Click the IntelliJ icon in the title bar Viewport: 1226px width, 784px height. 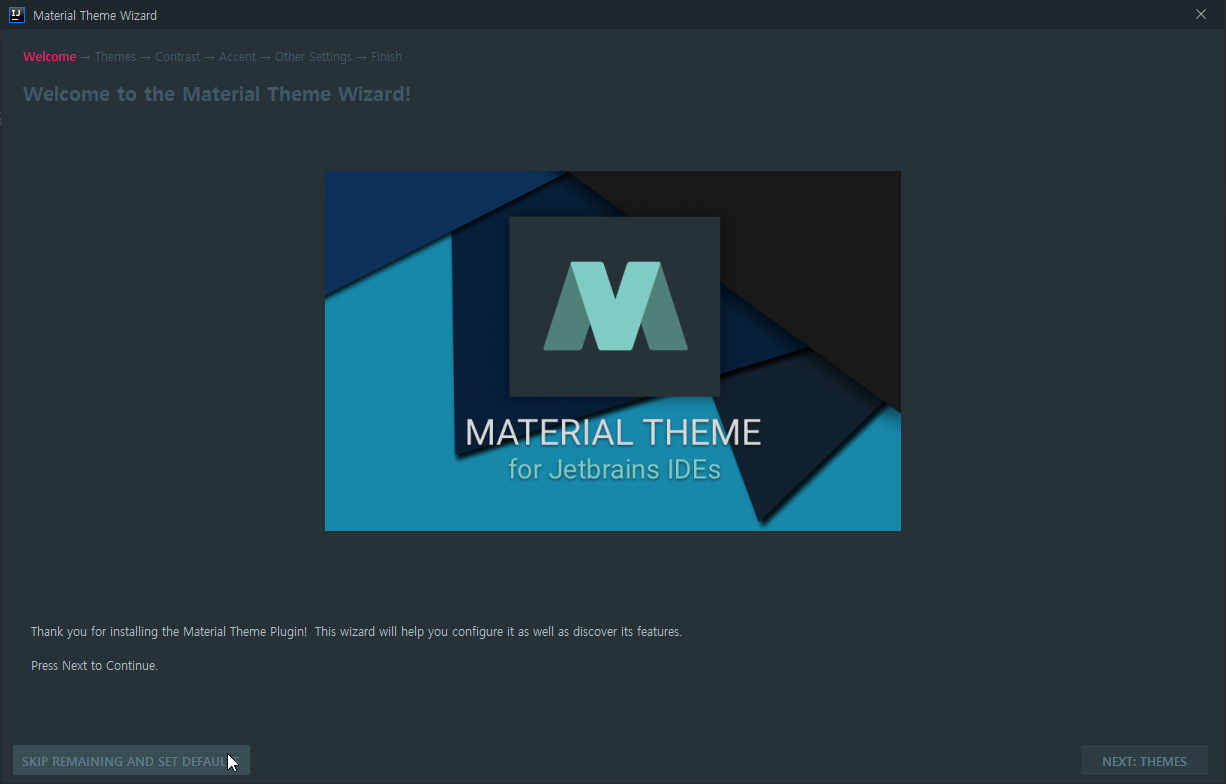pyautogui.click(x=17, y=15)
